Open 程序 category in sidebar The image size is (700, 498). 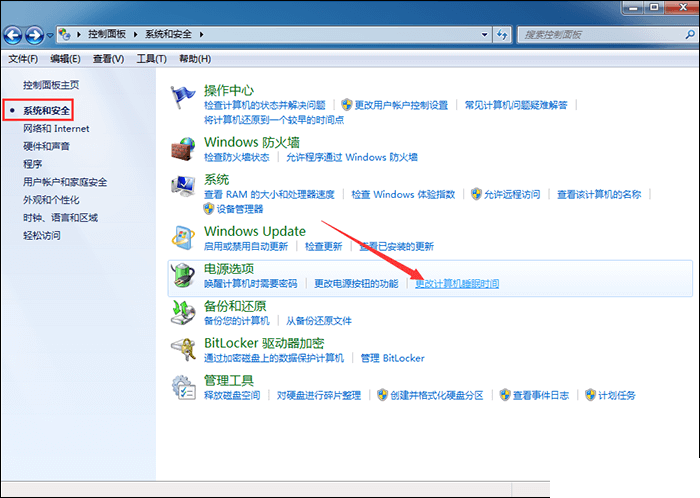pyautogui.click(x=33, y=164)
